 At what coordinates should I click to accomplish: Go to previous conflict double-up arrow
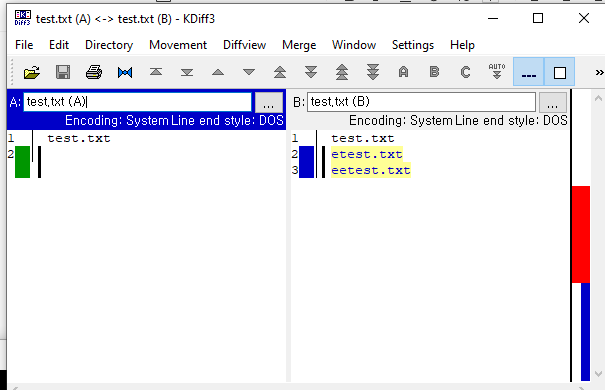[280, 72]
